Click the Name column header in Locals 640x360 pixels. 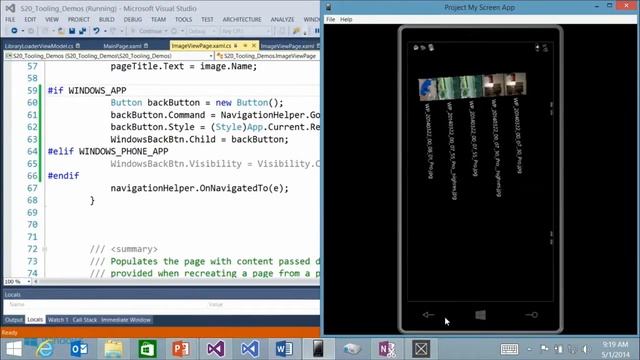tap(17, 304)
